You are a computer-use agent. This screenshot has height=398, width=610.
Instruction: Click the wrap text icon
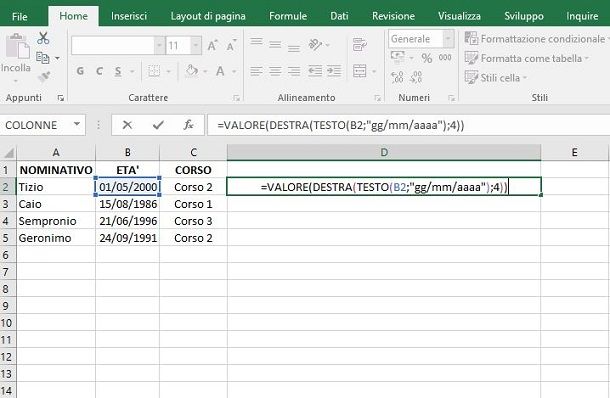click(359, 45)
